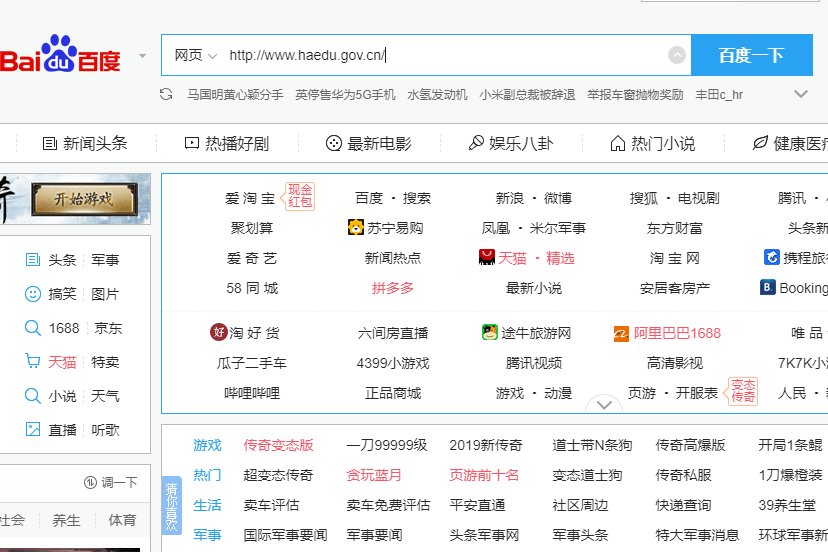
Task: Open the 网页 search type dropdown
Action: click(195, 55)
